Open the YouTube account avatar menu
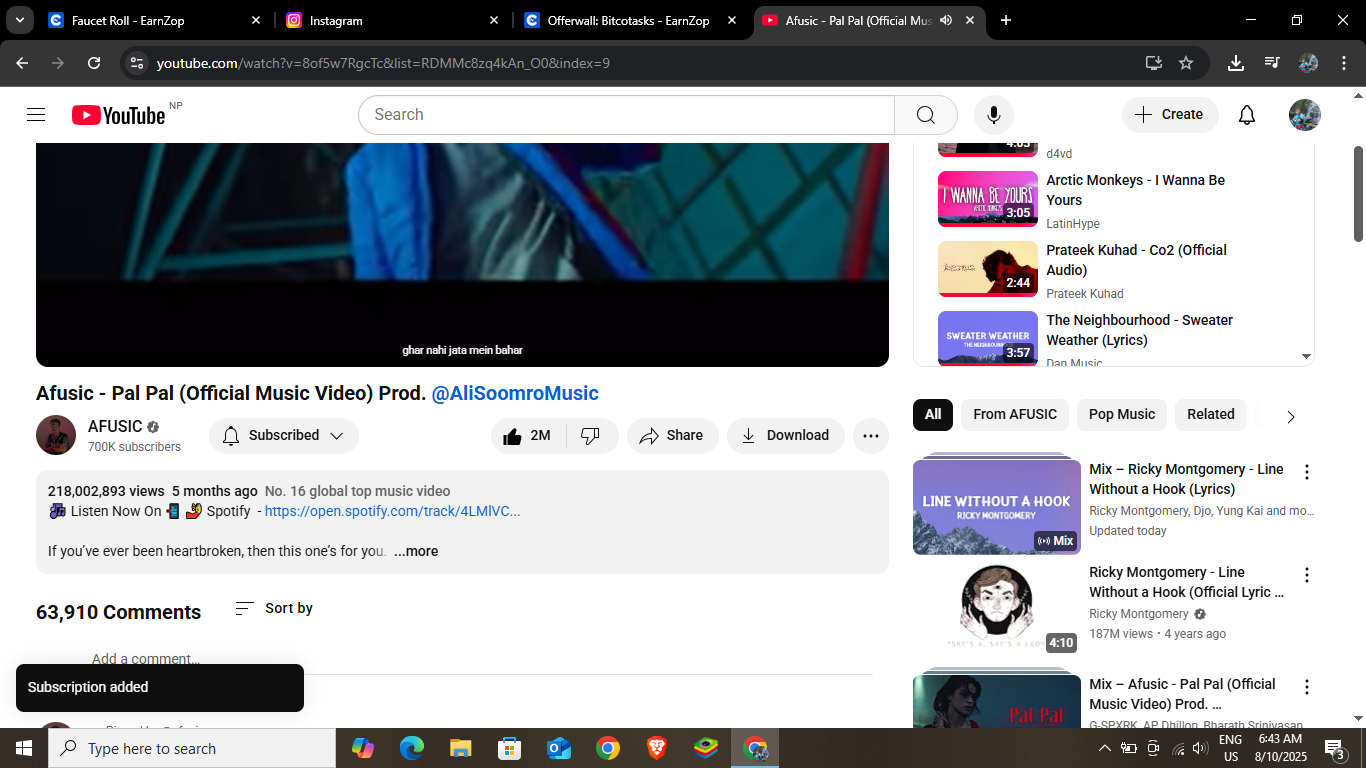1366x768 pixels. [1305, 115]
